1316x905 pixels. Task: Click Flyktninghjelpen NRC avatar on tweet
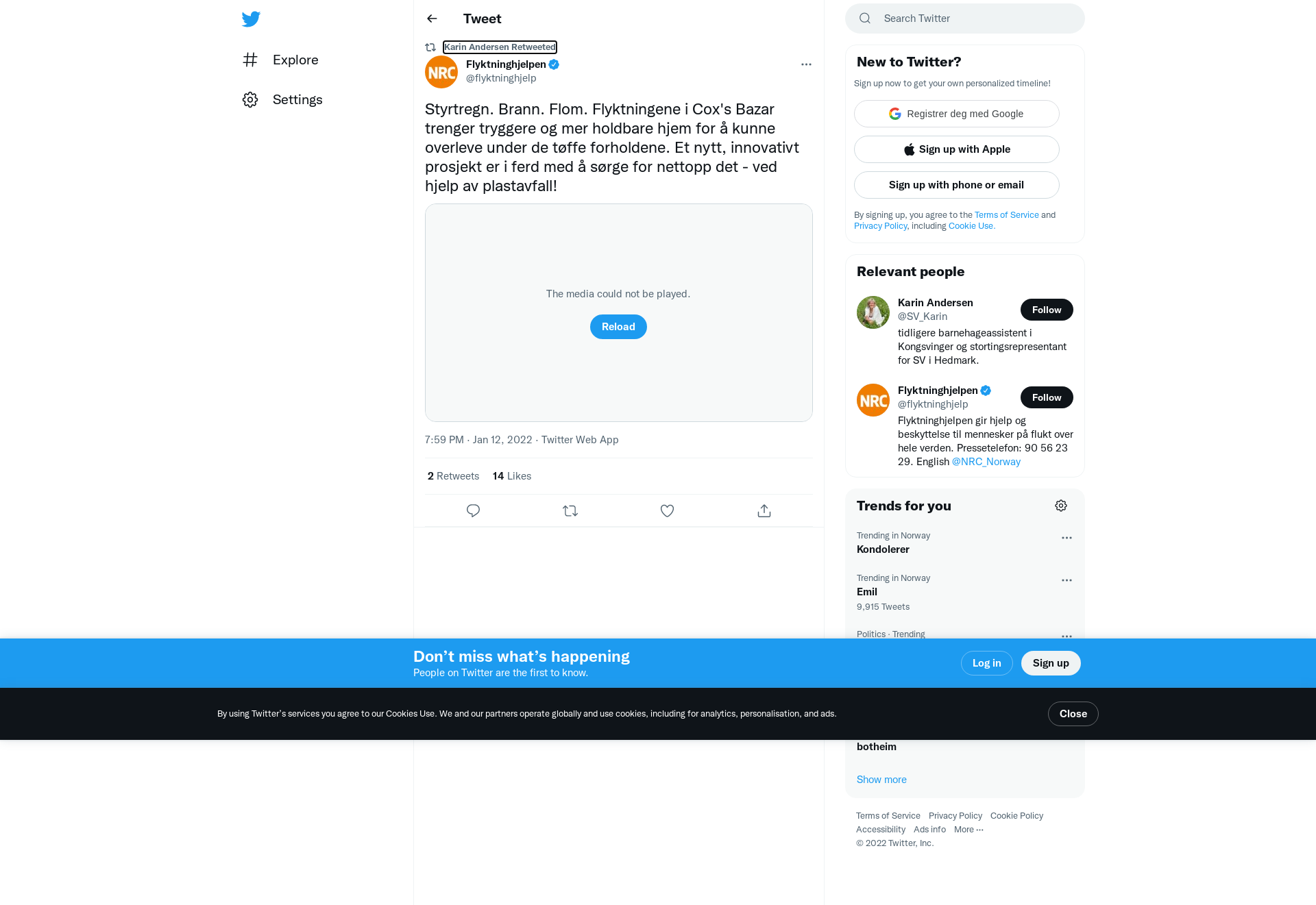[441, 72]
